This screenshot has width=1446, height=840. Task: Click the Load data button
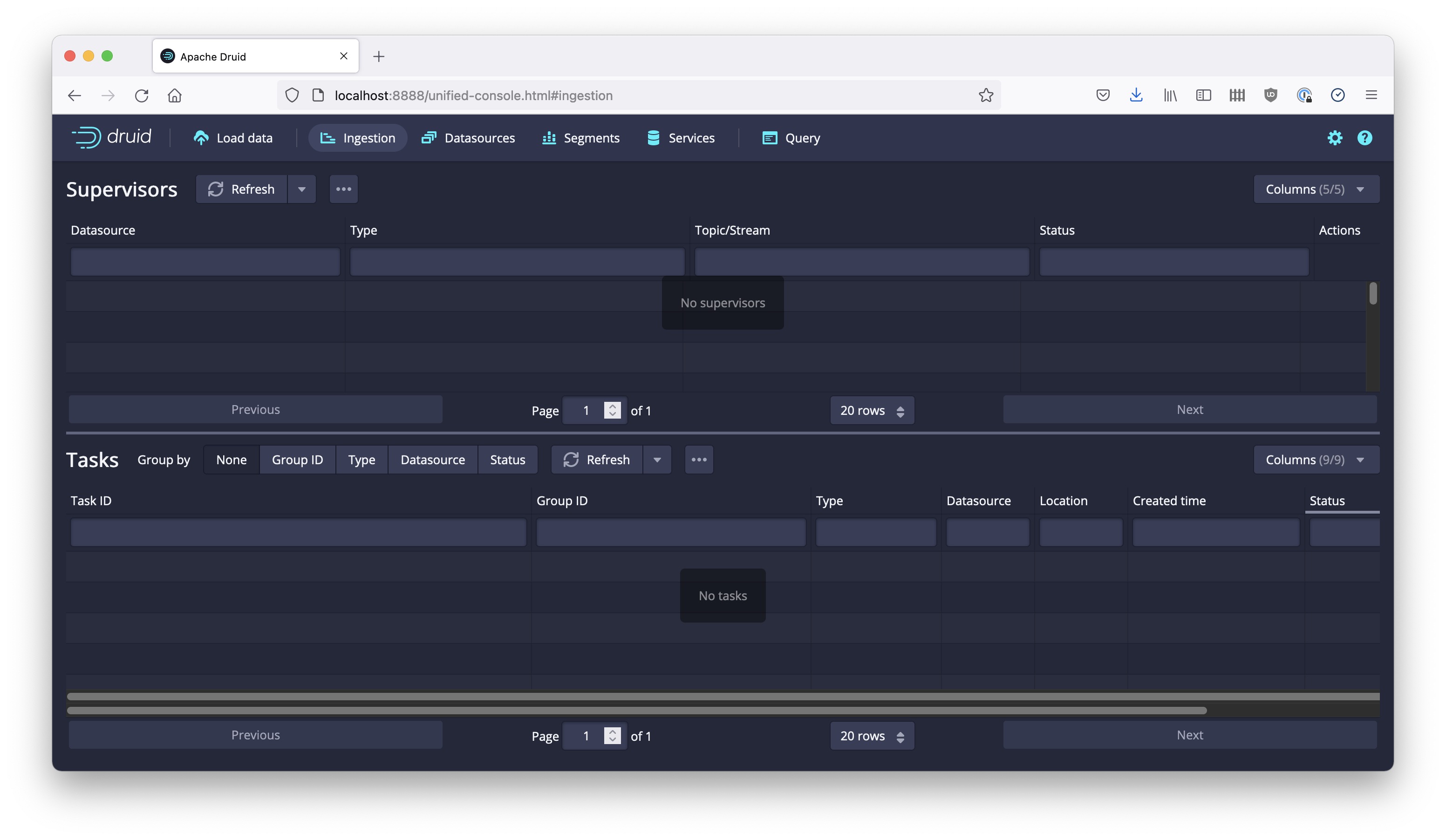point(233,138)
